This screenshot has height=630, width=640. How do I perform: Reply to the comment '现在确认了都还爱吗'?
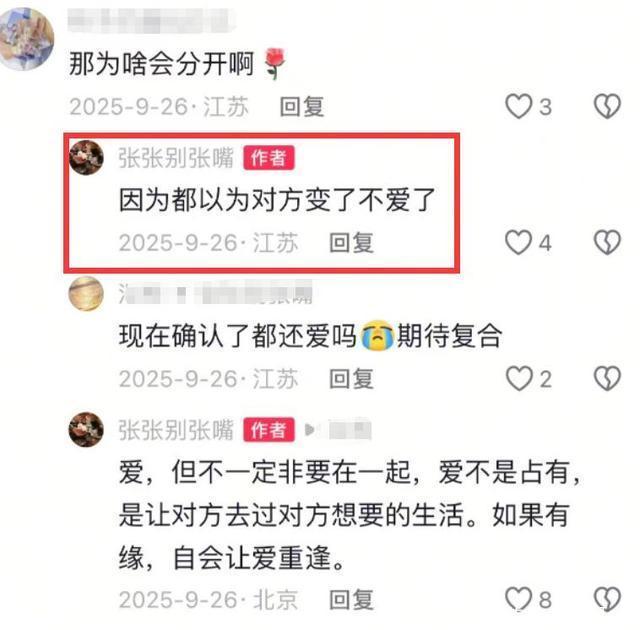[351, 379]
